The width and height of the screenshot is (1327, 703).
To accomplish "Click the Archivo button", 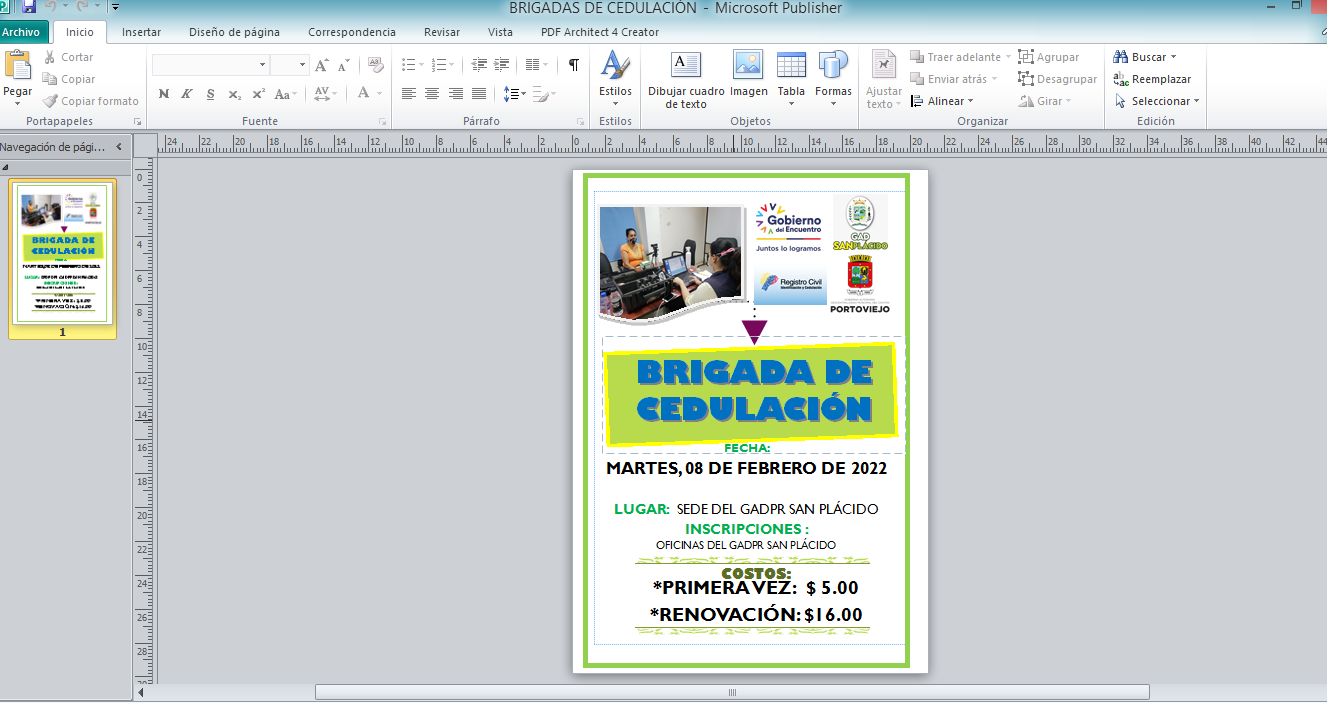I will pos(21,32).
